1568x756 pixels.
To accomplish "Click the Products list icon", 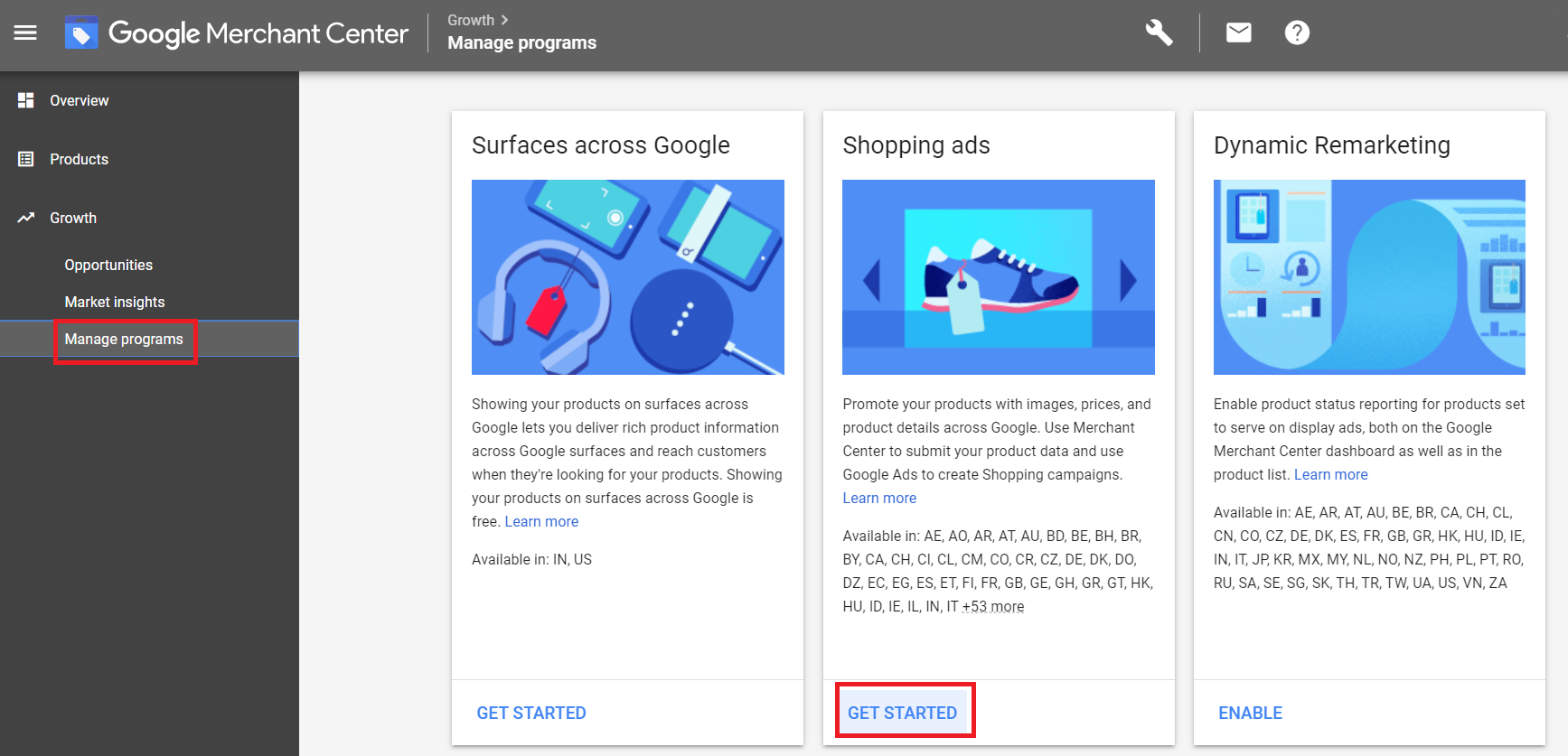I will pos(26,159).
